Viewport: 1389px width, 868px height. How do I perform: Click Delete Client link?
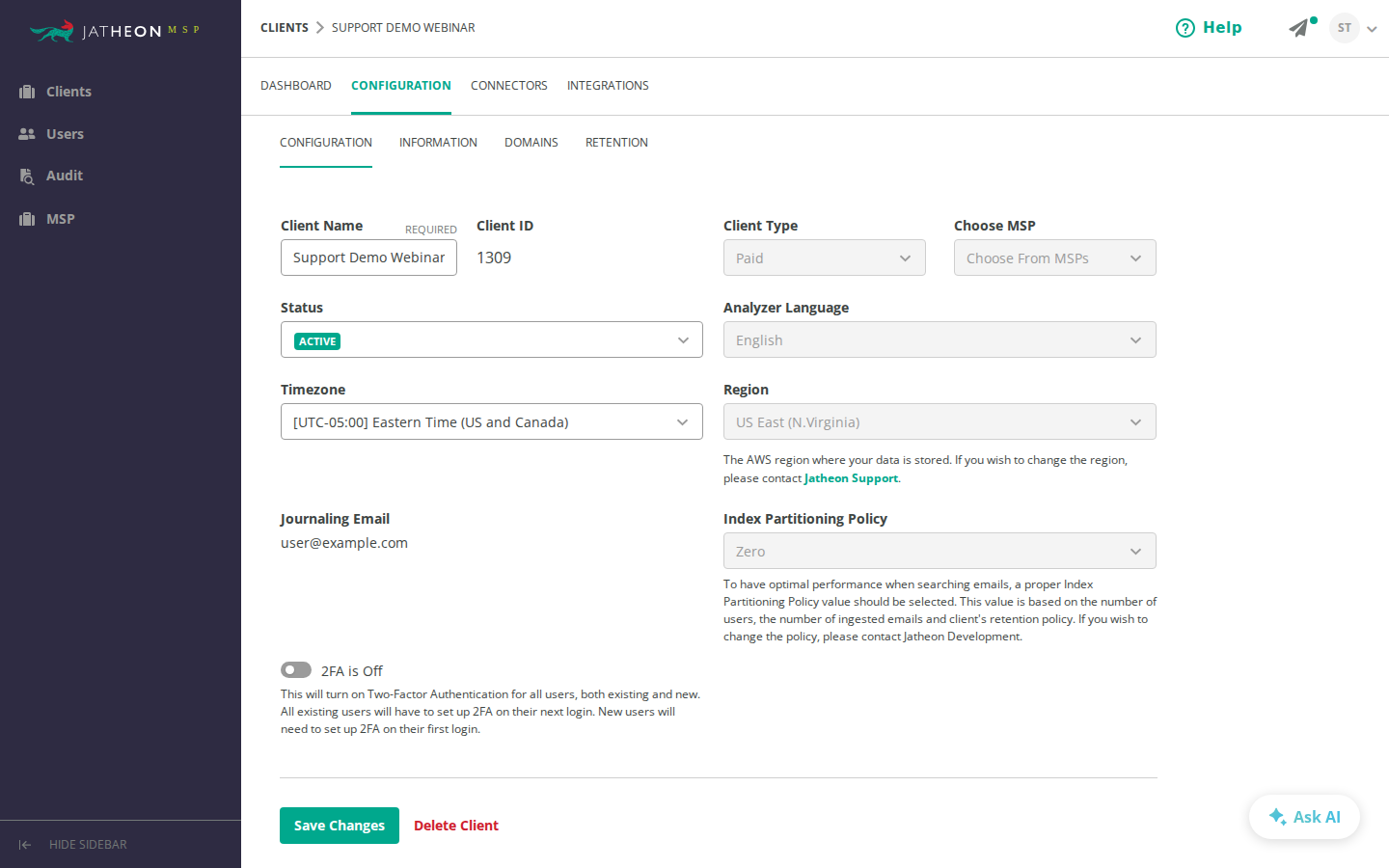pyautogui.click(x=456, y=826)
